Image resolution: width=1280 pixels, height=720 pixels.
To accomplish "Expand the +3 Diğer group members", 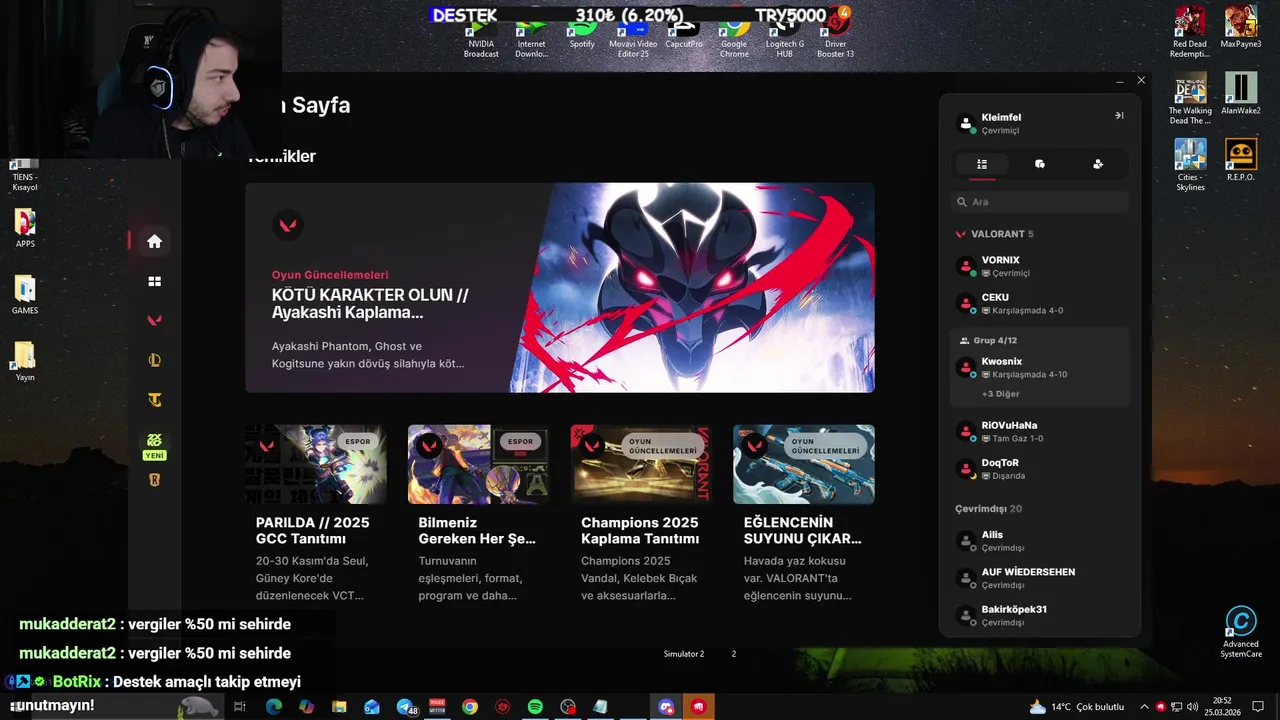I will (x=1000, y=394).
